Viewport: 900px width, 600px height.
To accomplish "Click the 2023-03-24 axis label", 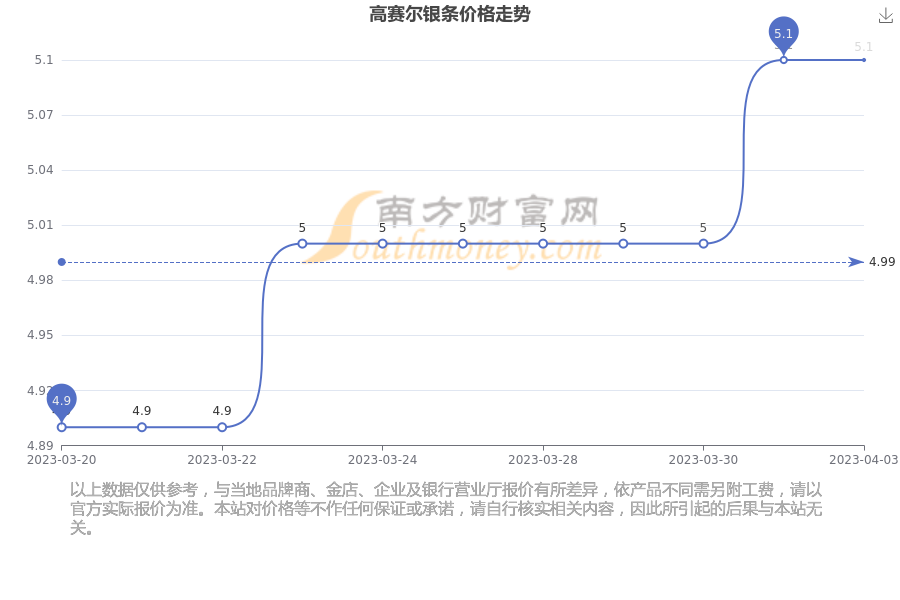I will [x=382, y=460].
